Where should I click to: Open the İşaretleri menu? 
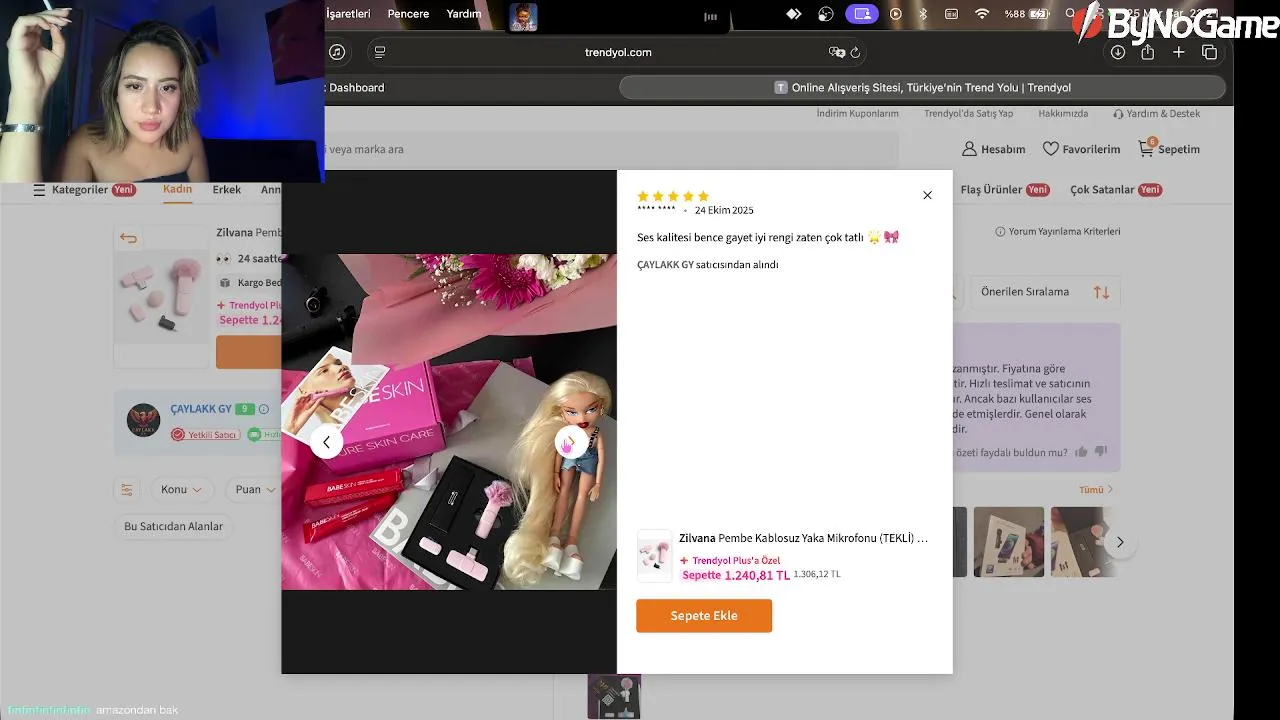tap(348, 14)
